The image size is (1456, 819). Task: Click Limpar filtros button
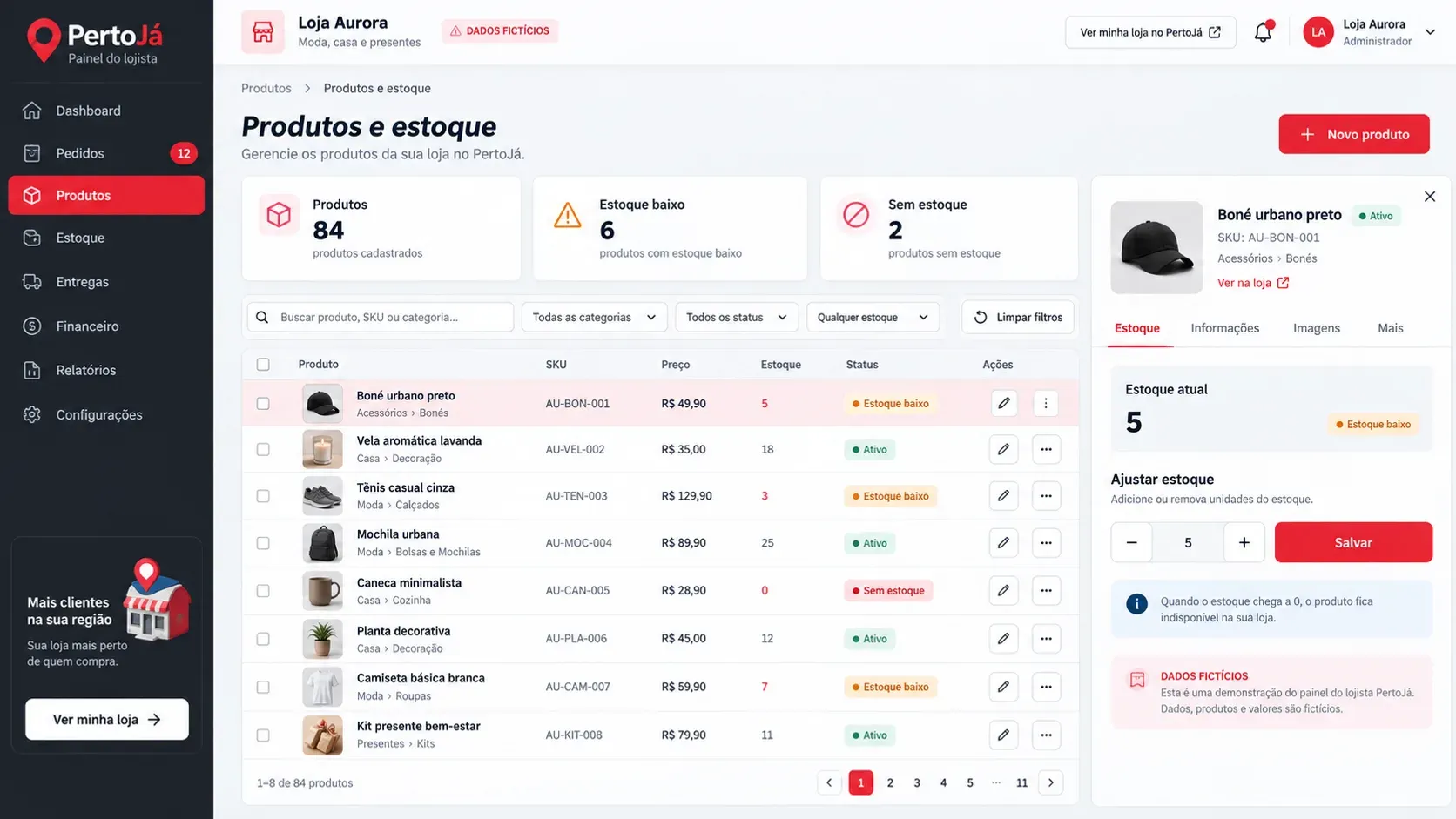(1018, 317)
